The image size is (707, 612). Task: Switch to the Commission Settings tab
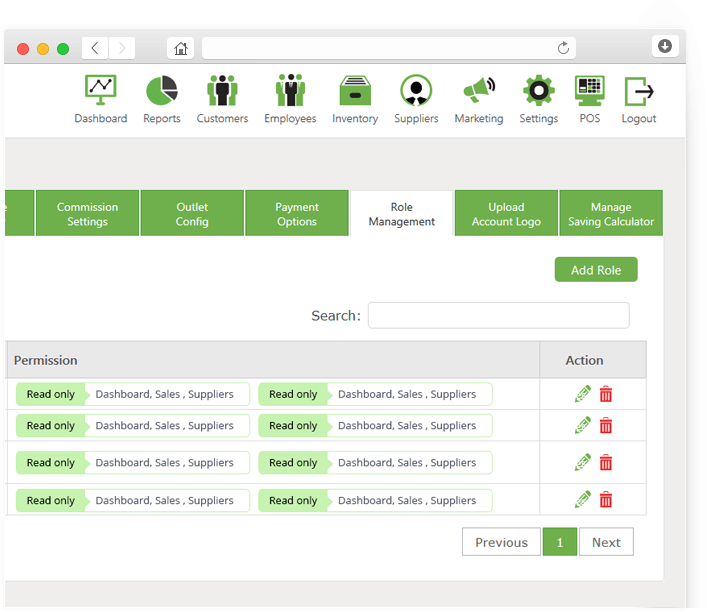[x=87, y=213]
